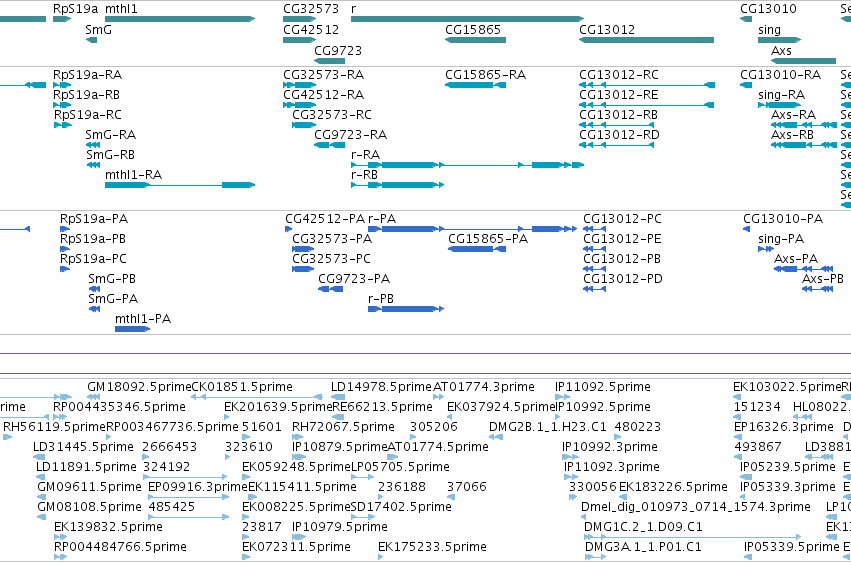Open the r-PA protein feature
The width and height of the screenshot is (851, 562).
(x=473, y=229)
